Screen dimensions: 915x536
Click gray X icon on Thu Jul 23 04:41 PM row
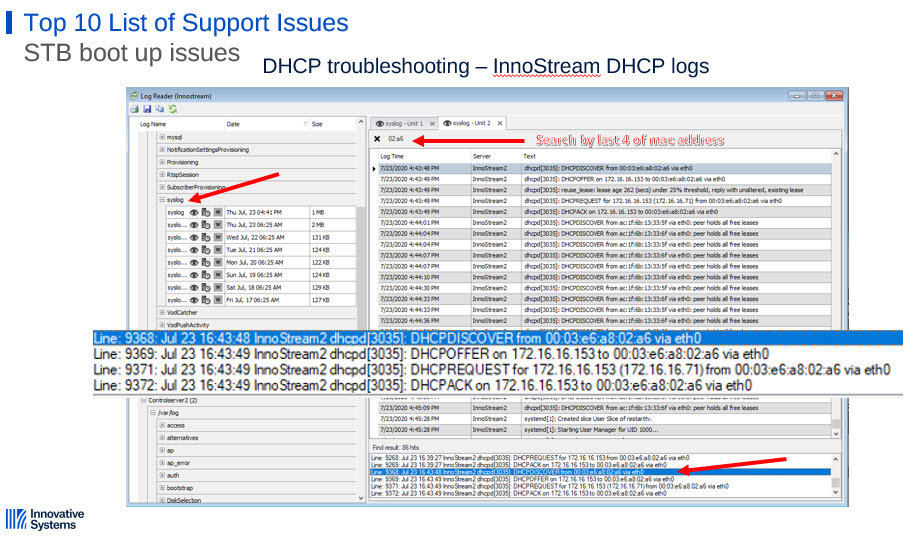click(218, 212)
